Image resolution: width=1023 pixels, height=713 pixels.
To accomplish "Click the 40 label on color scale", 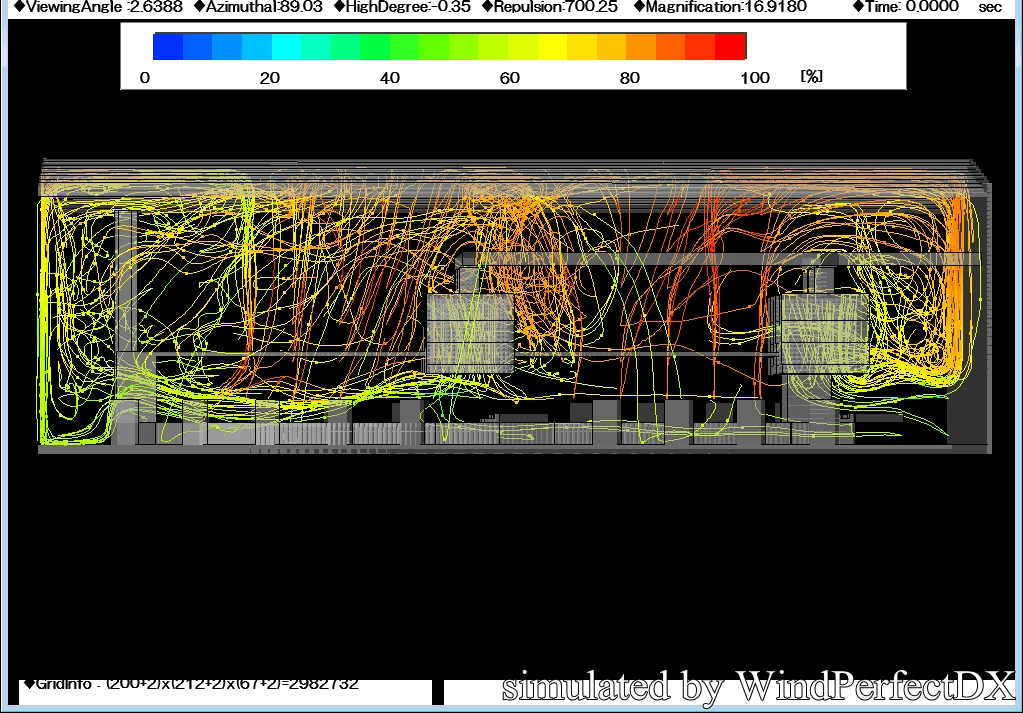I will pyautogui.click(x=390, y=78).
